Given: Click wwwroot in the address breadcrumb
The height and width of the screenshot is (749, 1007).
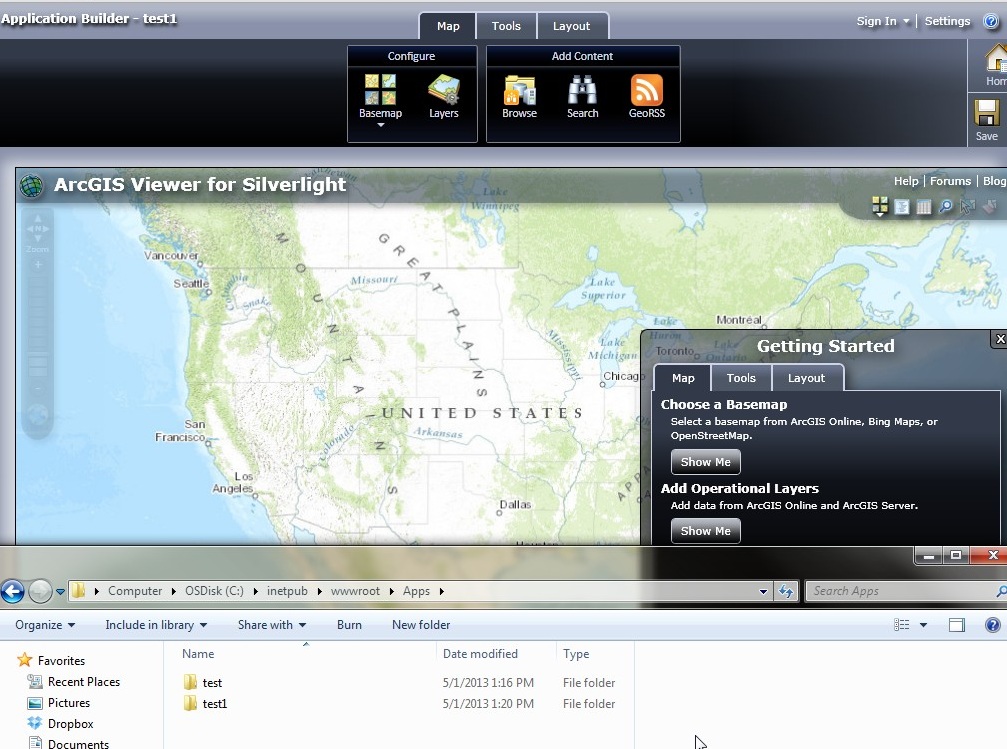Looking at the screenshot, I should point(355,591).
